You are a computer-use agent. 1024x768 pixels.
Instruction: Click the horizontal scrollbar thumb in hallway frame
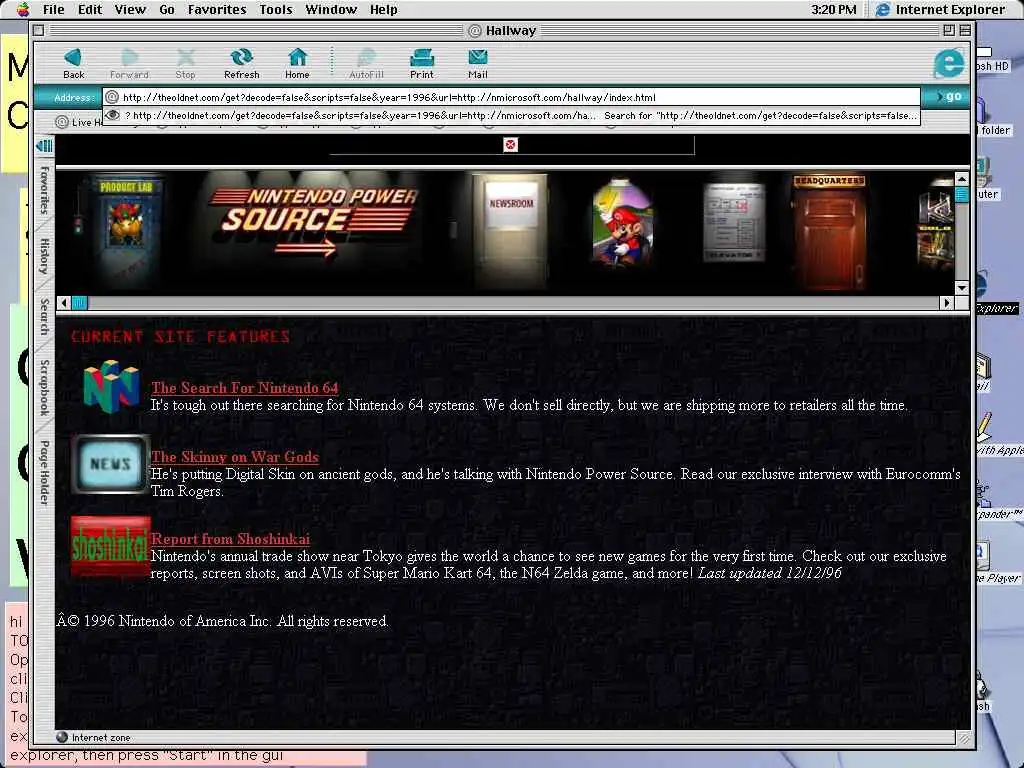[80, 303]
